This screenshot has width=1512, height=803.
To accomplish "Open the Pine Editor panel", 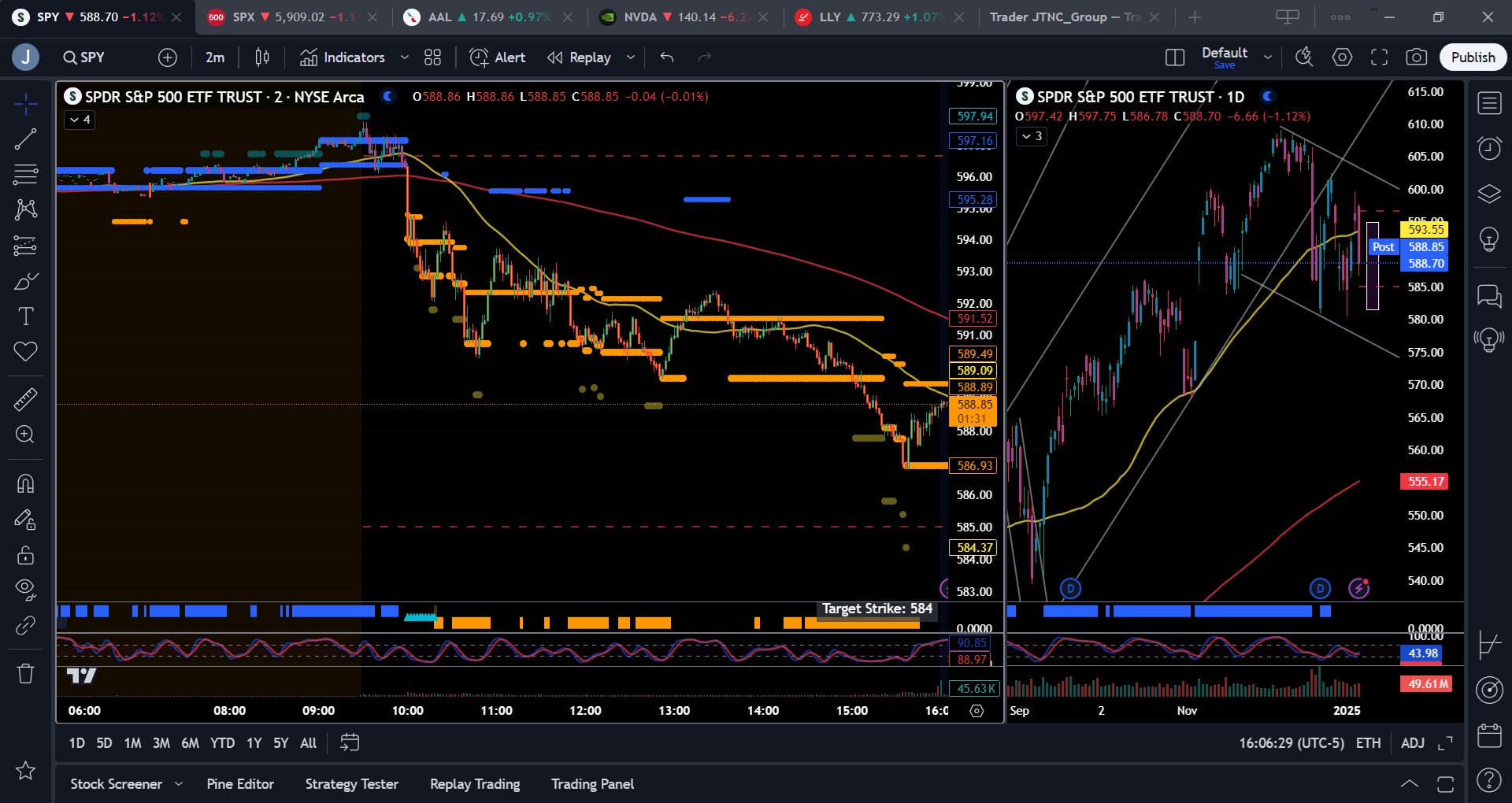I will pos(240,784).
